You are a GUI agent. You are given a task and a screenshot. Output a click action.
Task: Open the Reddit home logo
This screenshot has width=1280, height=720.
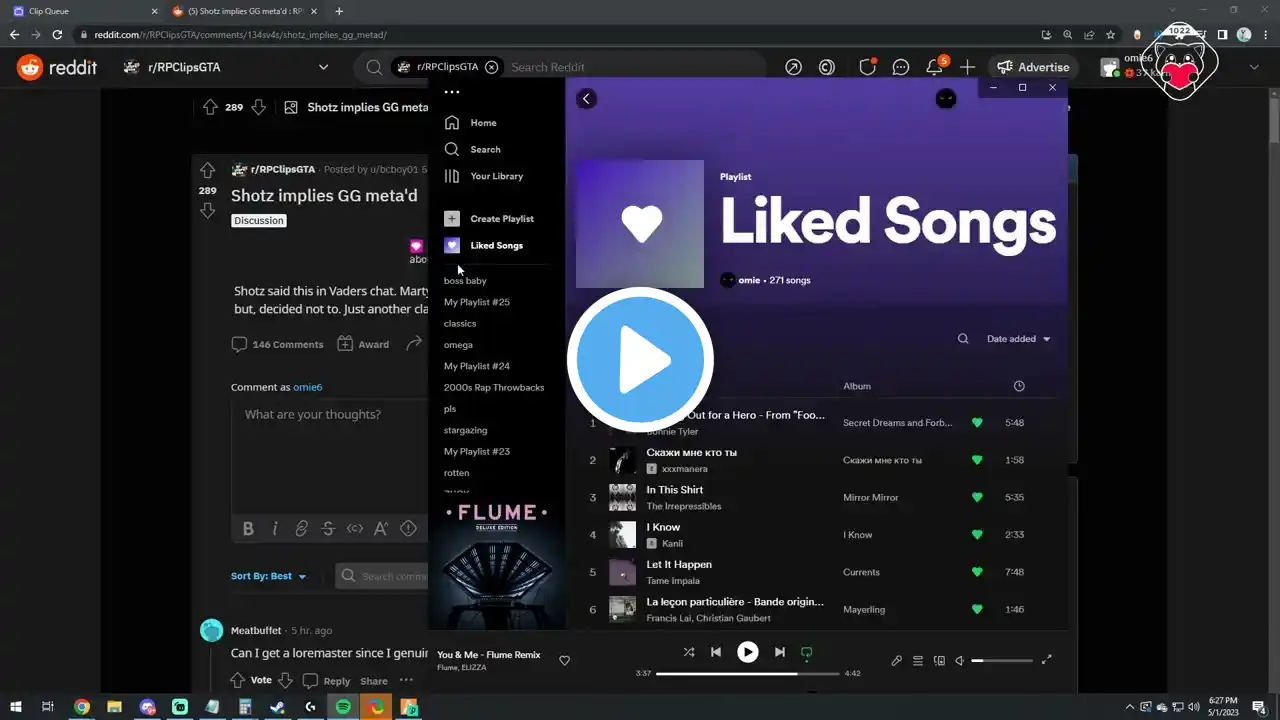(58, 67)
